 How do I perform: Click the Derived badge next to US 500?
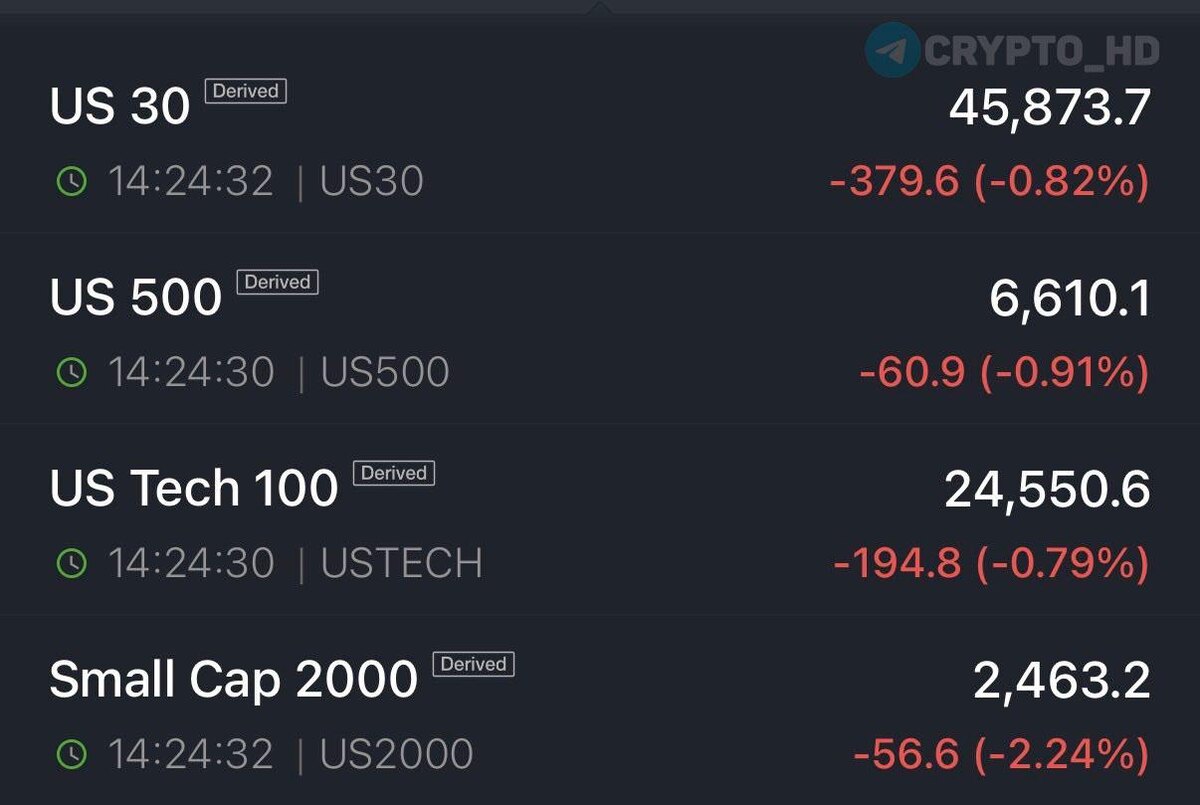277,282
